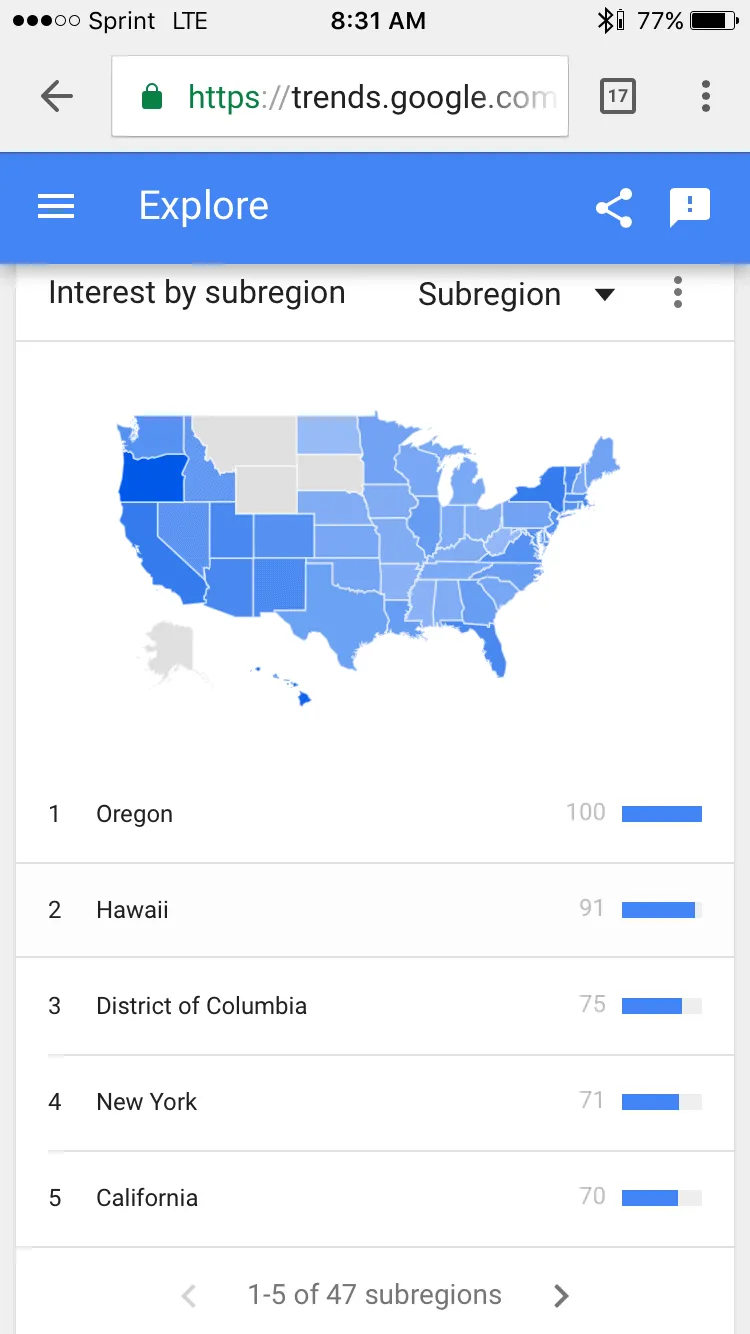This screenshot has height=1334, width=750.
Task: Select Hawaii in the subregion list
Action: tap(133, 910)
